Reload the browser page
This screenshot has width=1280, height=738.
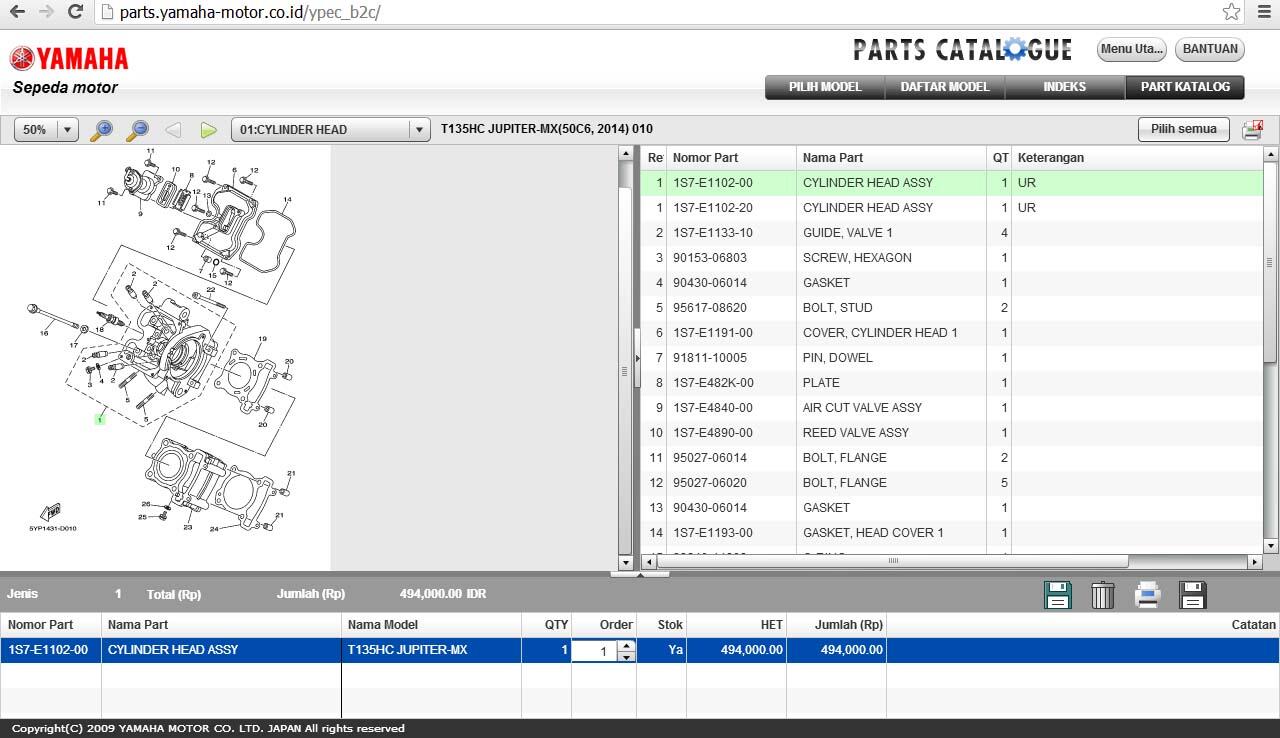tap(75, 12)
